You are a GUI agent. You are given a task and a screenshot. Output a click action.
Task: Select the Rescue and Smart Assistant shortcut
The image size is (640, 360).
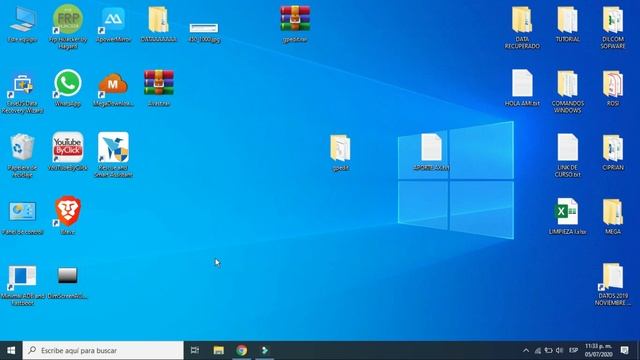pyautogui.click(x=113, y=147)
